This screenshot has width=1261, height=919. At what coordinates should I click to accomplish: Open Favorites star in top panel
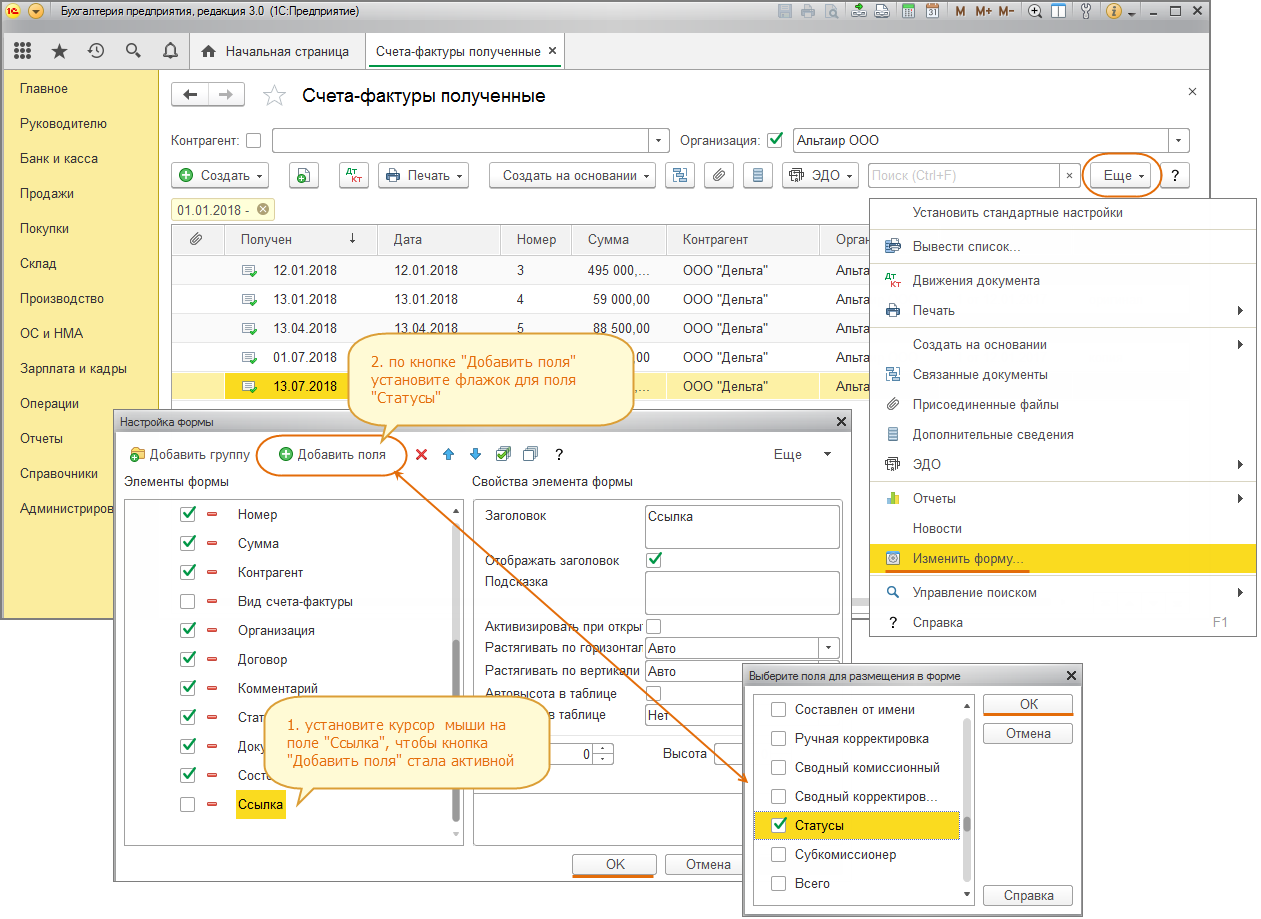point(60,51)
